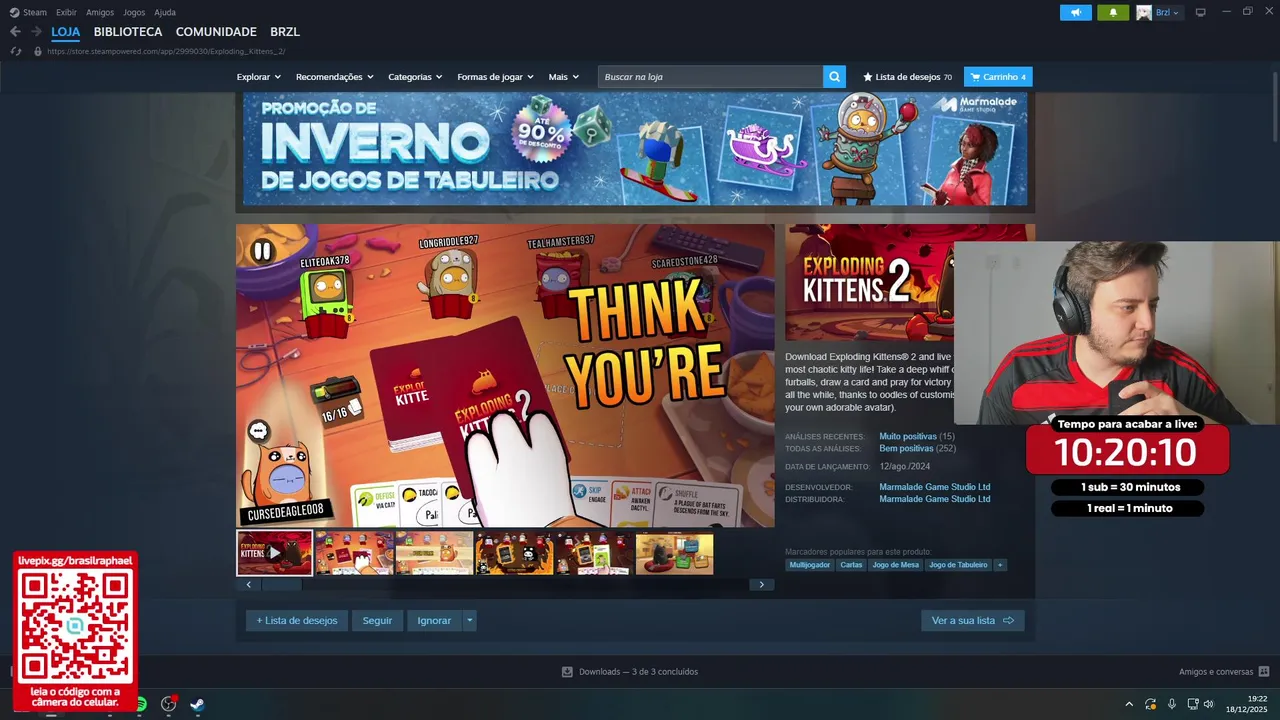Select the third screenshot thumbnail

pos(435,553)
